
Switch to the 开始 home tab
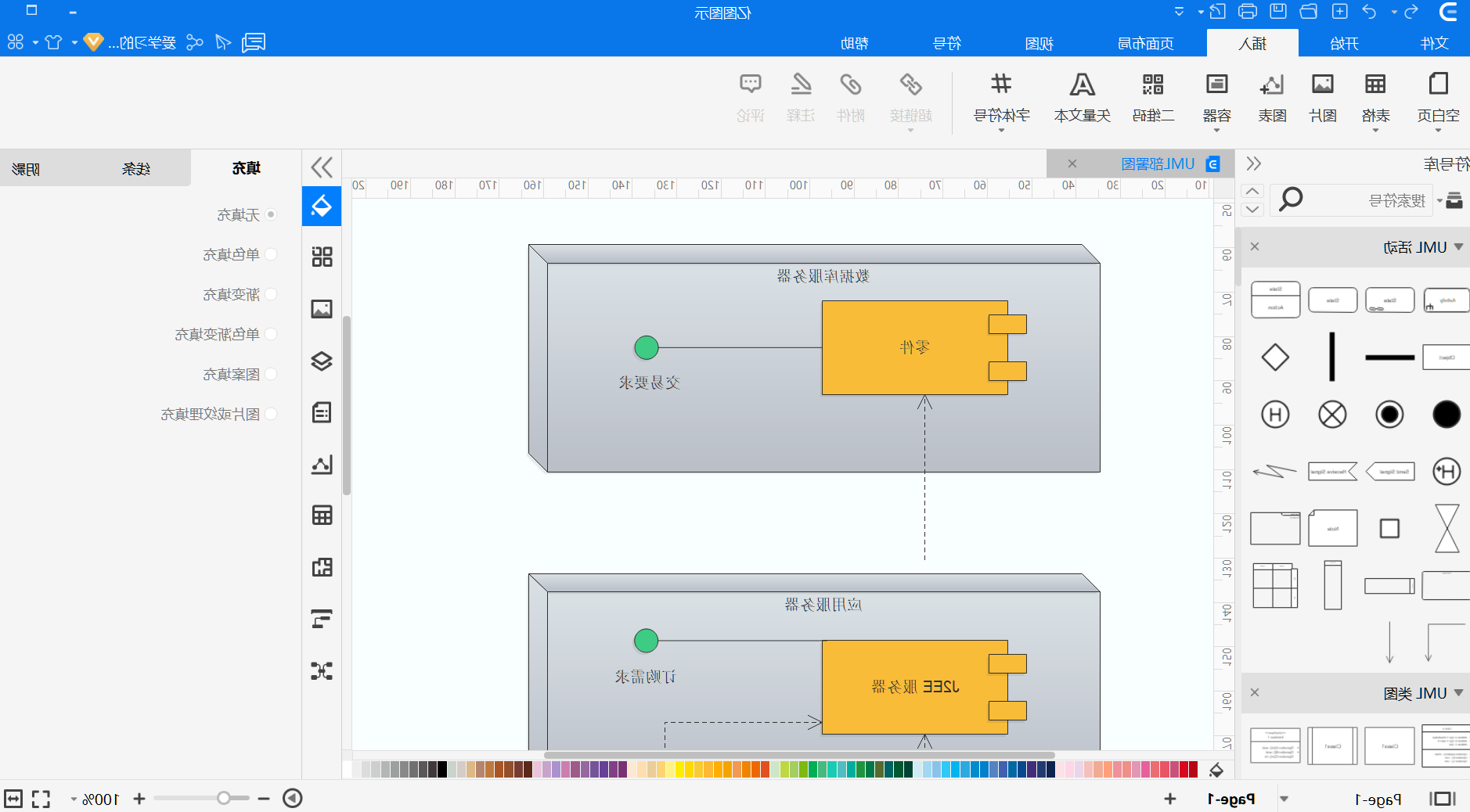pyautogui.click(x=1344, y=43)
